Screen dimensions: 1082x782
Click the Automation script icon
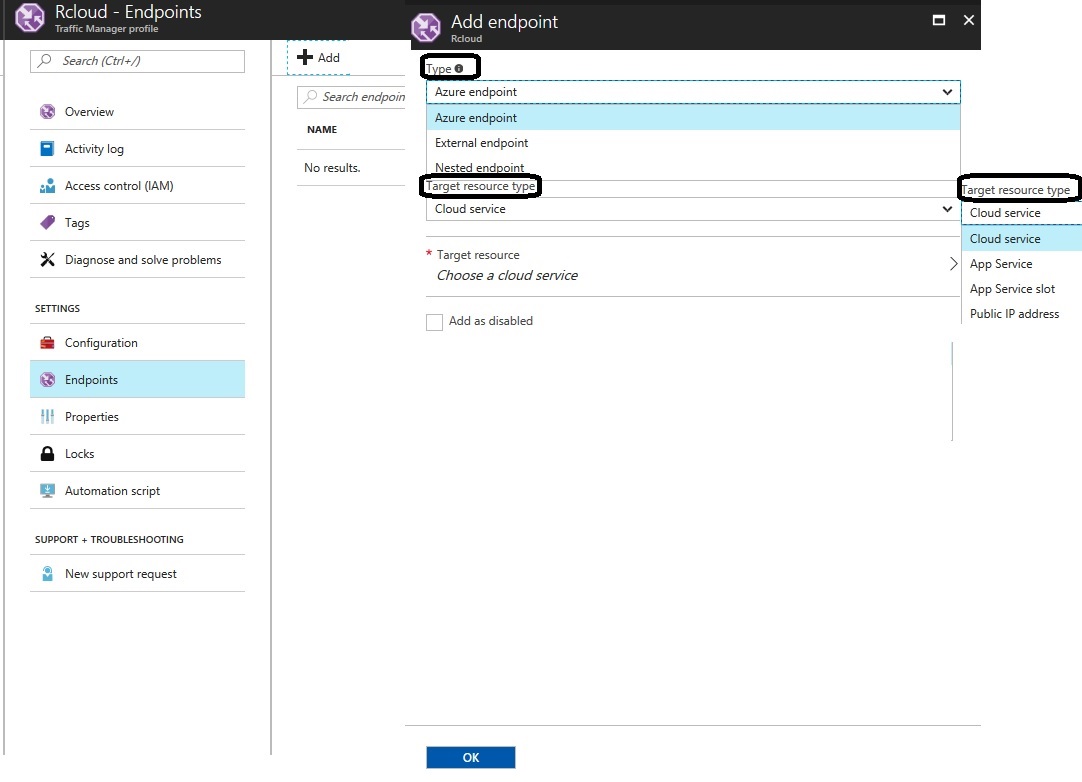47,491
